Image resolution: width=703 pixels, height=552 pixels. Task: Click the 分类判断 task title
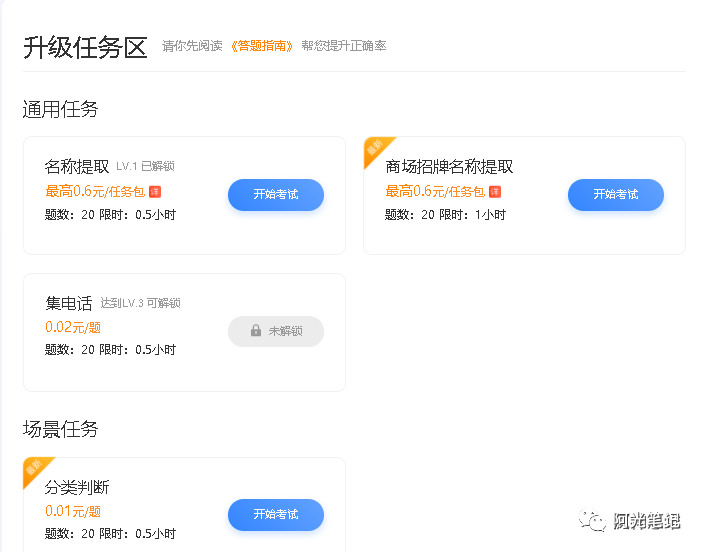[x=77, y=487]
